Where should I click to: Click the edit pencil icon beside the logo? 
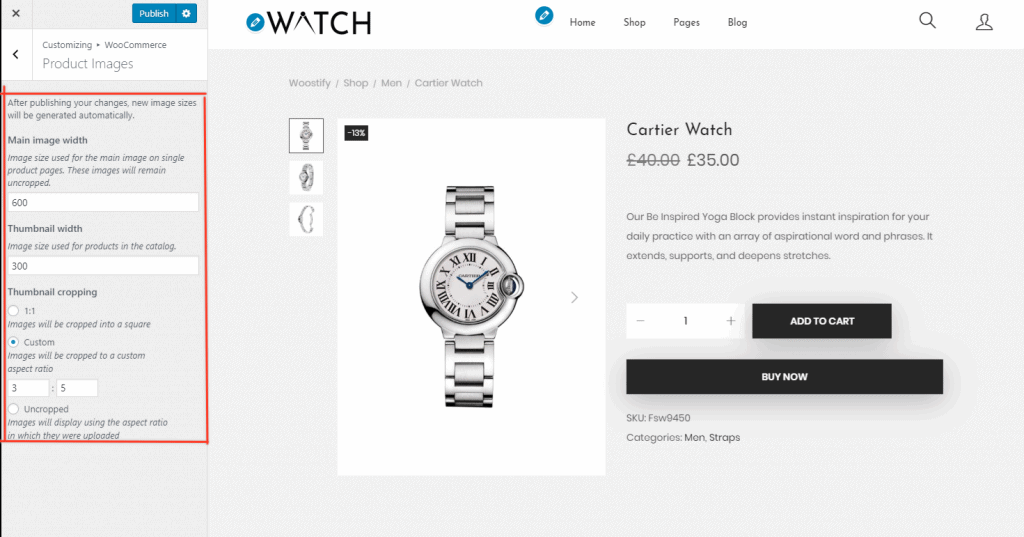pos(255,23)
